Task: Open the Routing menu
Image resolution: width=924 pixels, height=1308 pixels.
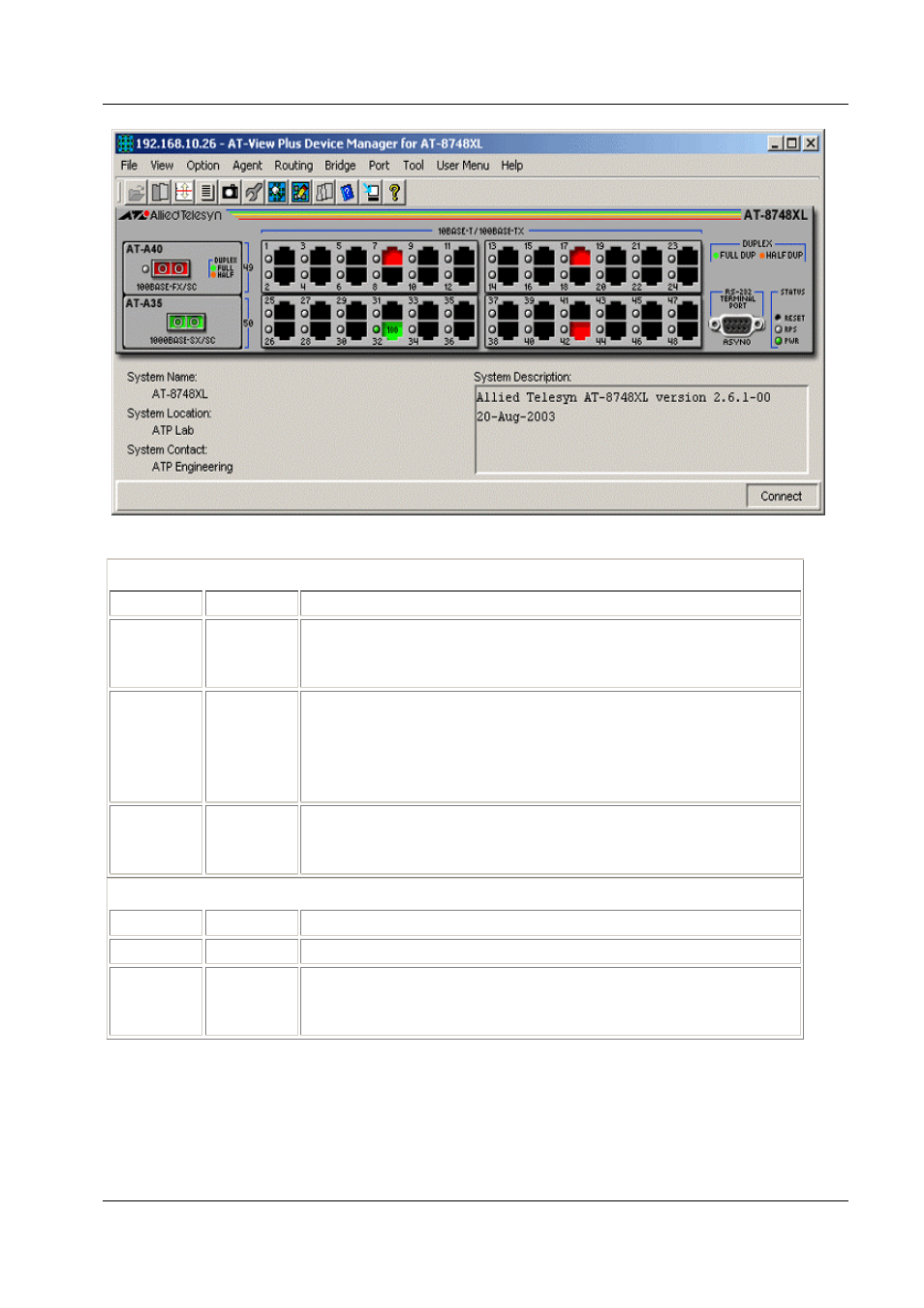Action: [293, 166]
